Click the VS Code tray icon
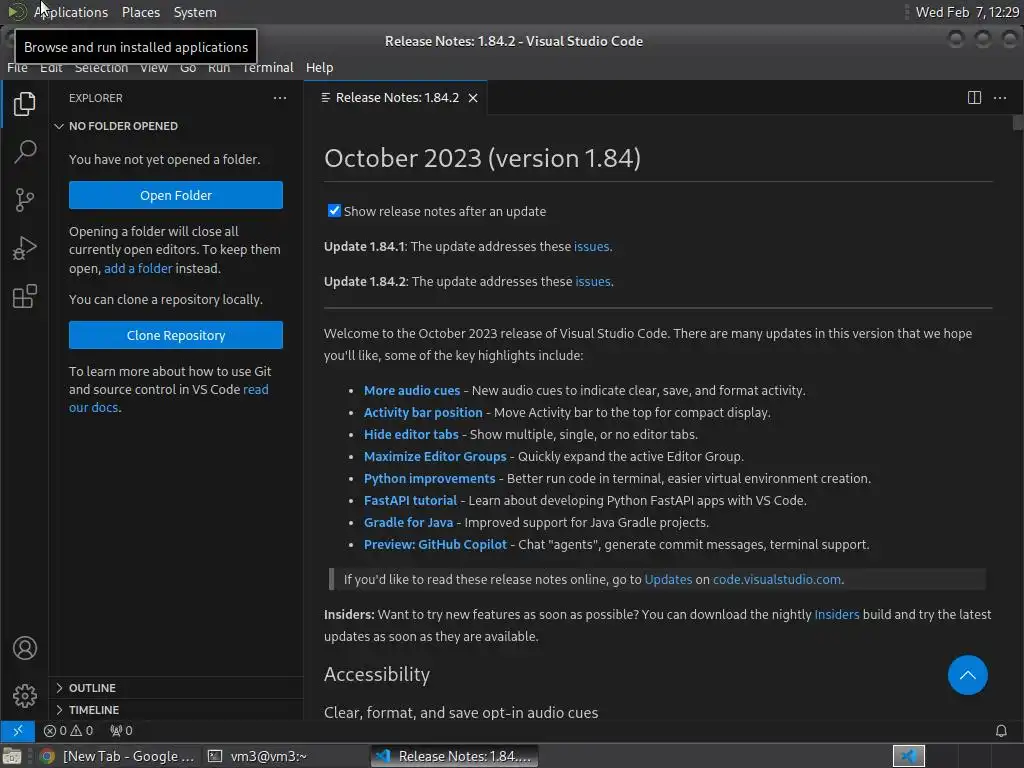Screen dimensions: 1024x768 [x=908, y=756]
